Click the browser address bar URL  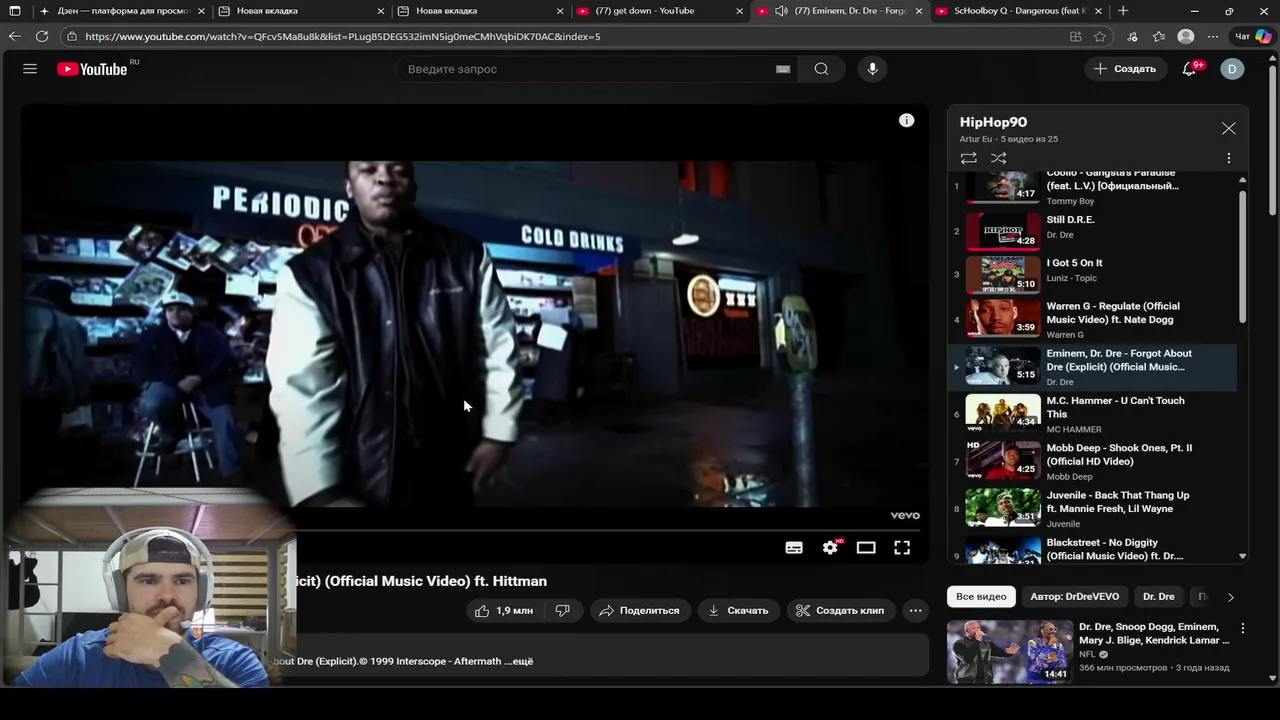point(343,36)
